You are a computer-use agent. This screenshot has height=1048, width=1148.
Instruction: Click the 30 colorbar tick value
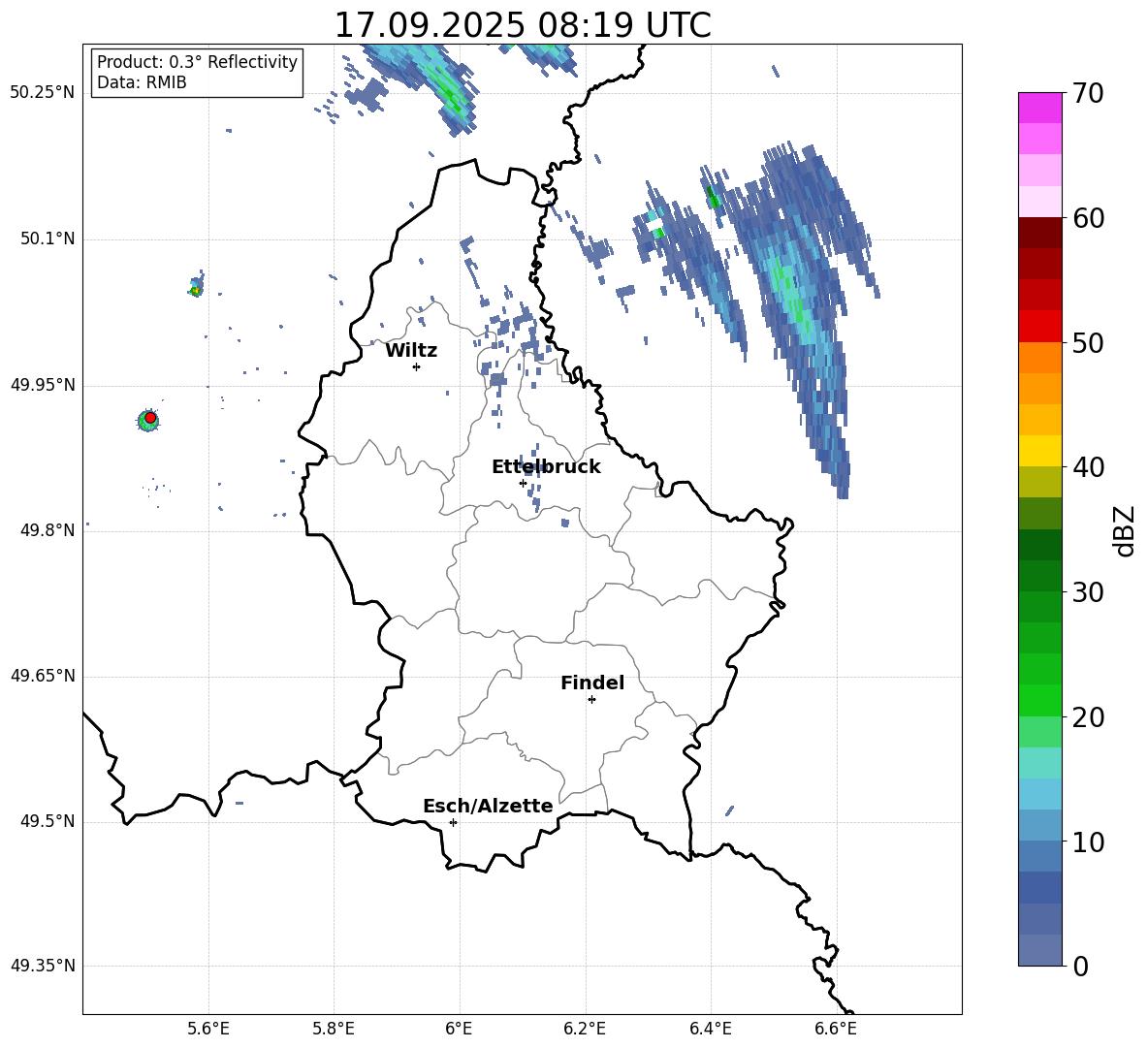pos(1088,592)
